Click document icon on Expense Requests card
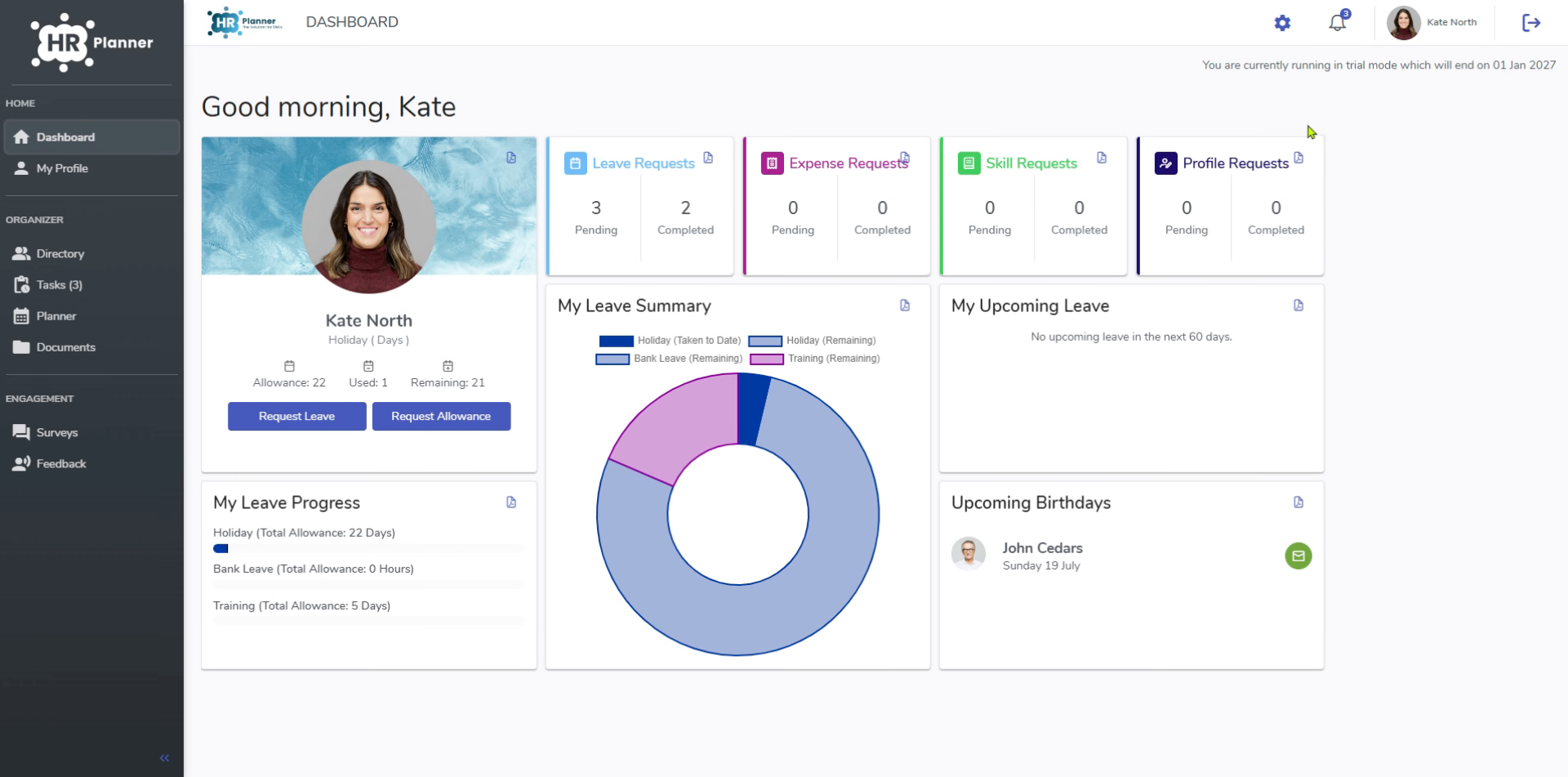This screenshot has height=777, width=1568. click(905, 157)
